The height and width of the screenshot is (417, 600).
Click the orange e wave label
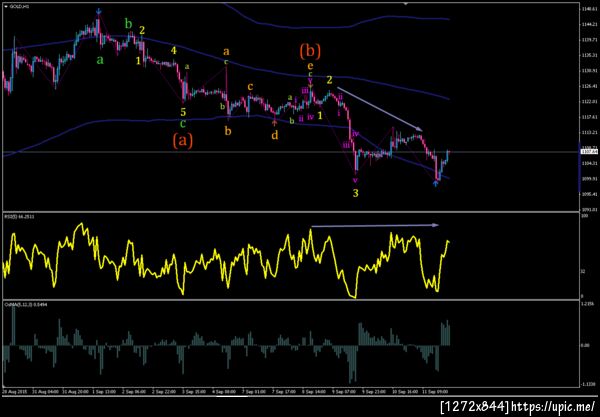coord(310,66)
